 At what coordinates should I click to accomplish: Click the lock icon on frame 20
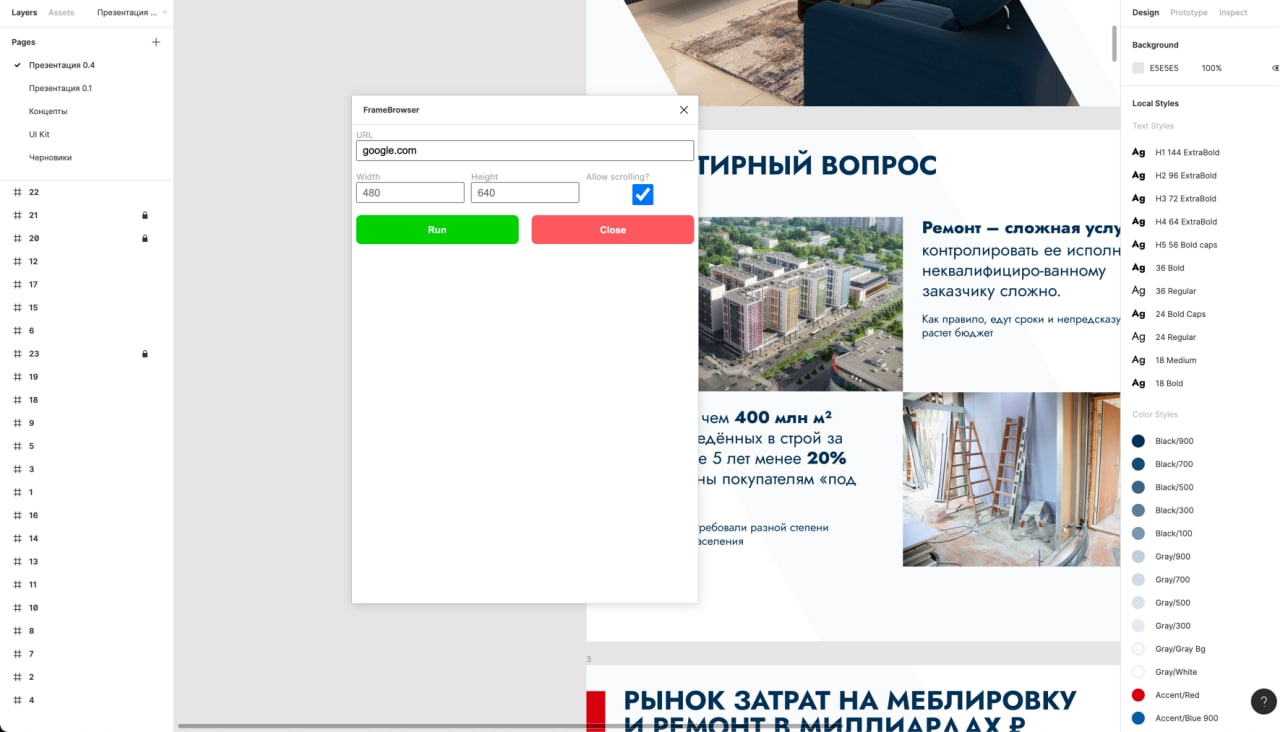click(145, 238)
